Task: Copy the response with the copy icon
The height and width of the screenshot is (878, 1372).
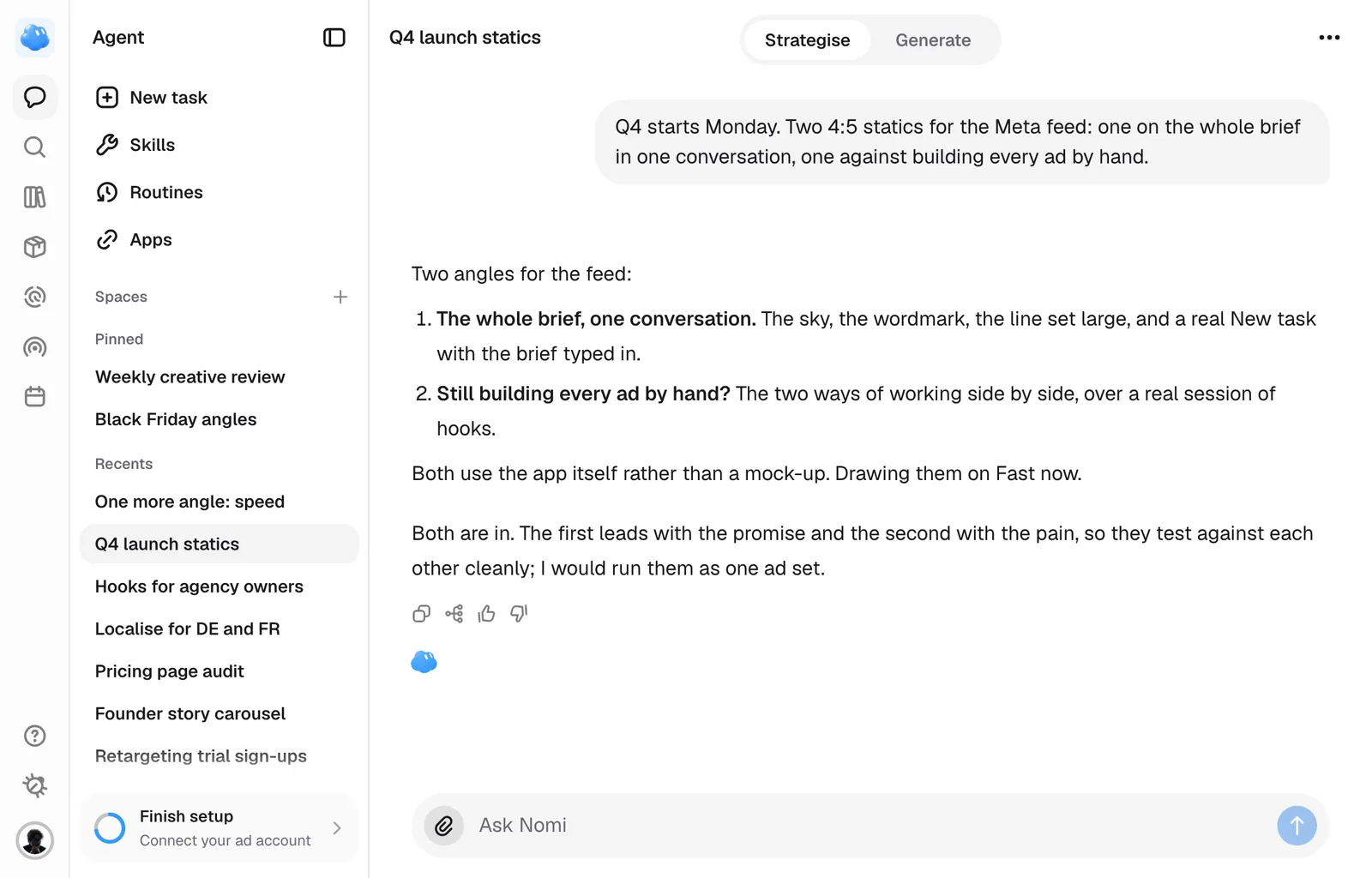Action: pyautogui.click(x=421, y=613)
